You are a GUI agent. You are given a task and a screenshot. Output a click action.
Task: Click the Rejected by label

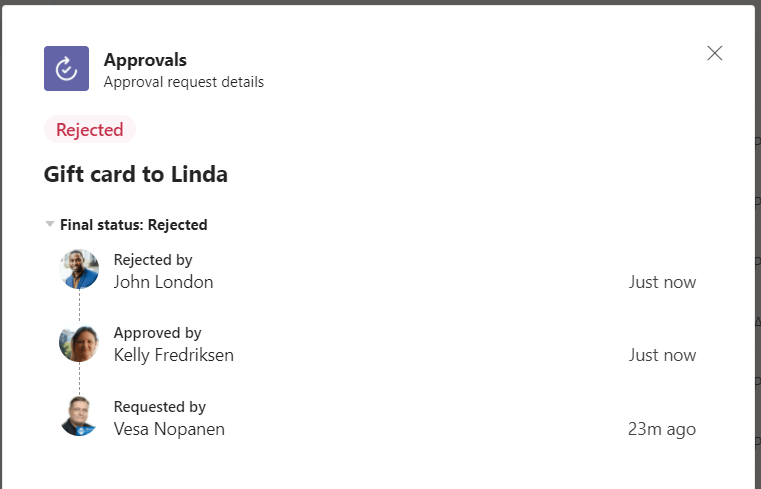(x=153, y=260)
